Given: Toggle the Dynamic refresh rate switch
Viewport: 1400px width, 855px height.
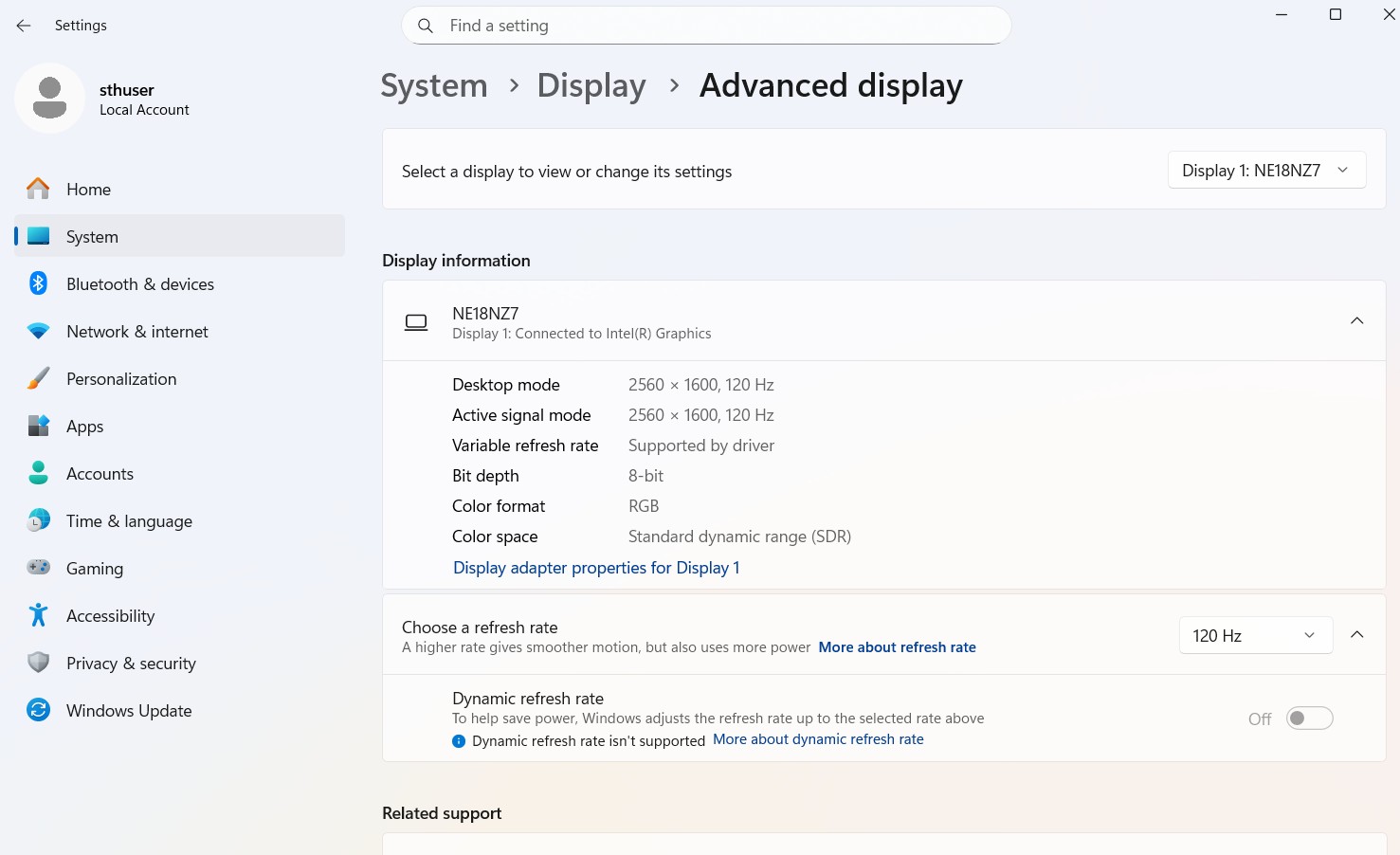Looking at the screenshot, I should (1309, 719).
